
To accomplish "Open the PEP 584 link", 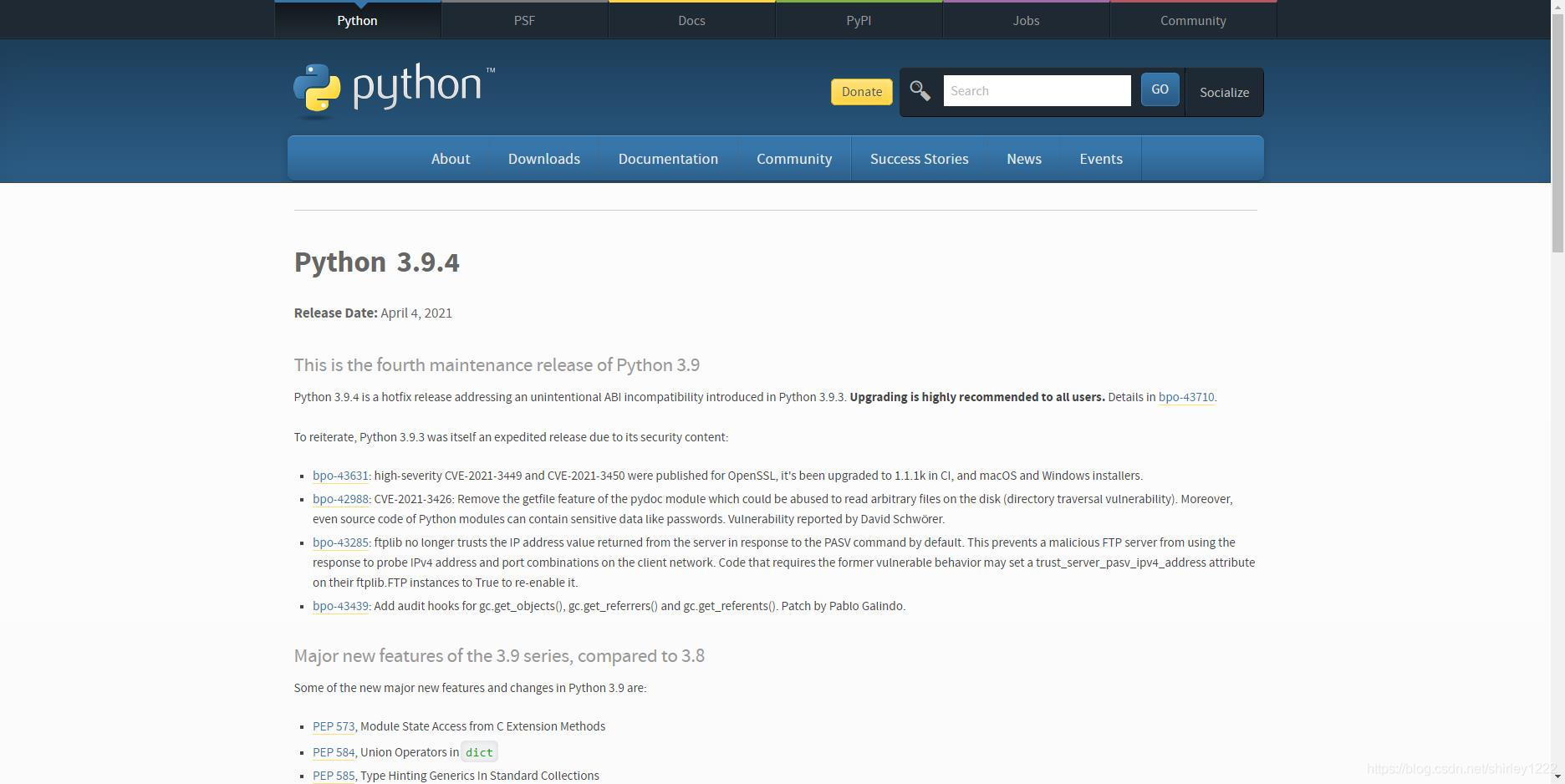I will [333, 752].
